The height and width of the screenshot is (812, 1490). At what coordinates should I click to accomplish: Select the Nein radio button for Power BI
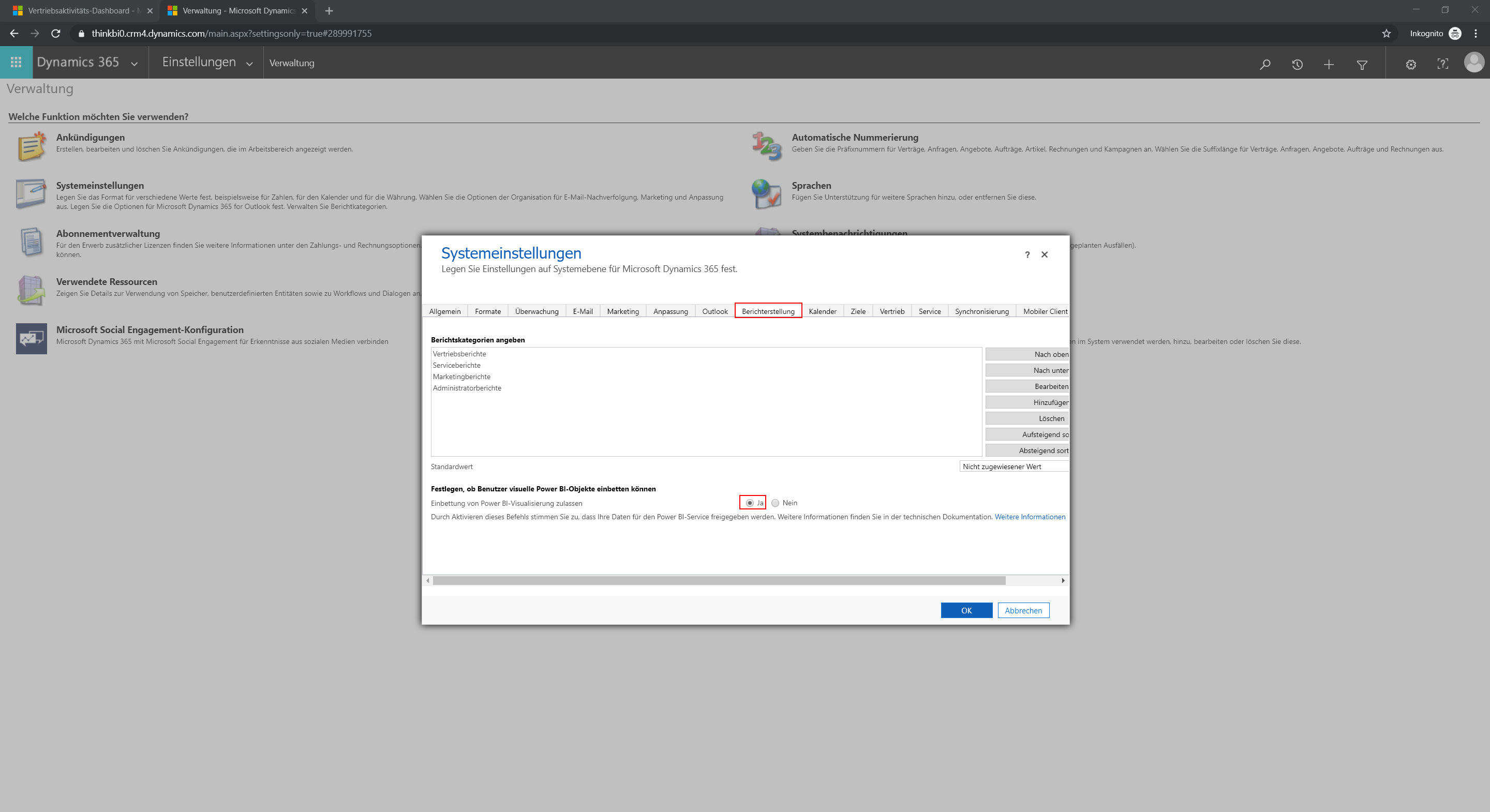[775, 503]
